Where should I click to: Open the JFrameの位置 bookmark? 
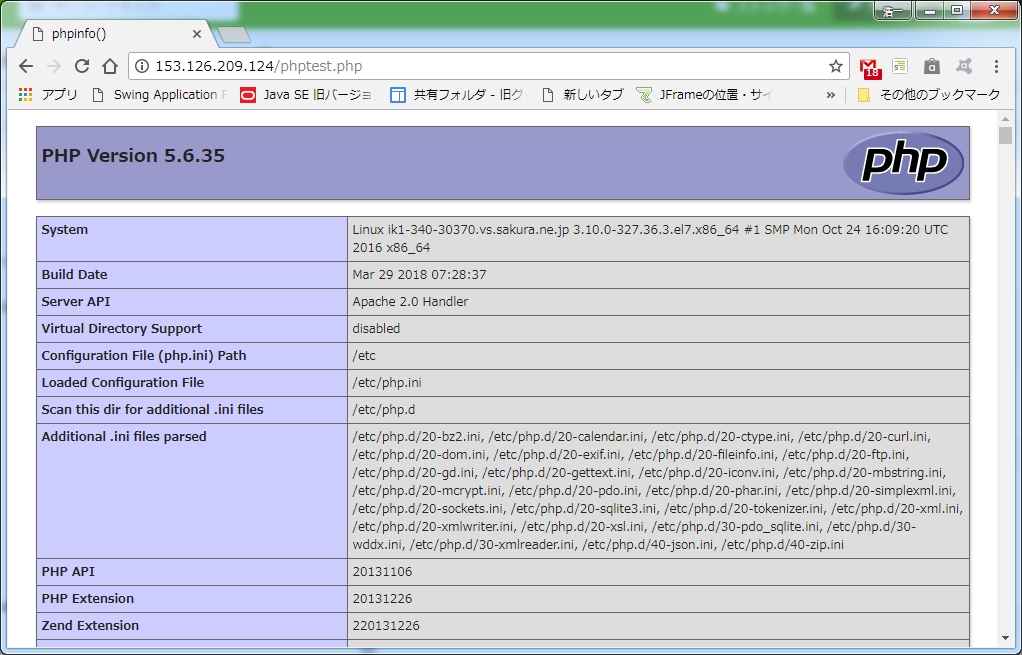tap(710, 95)
